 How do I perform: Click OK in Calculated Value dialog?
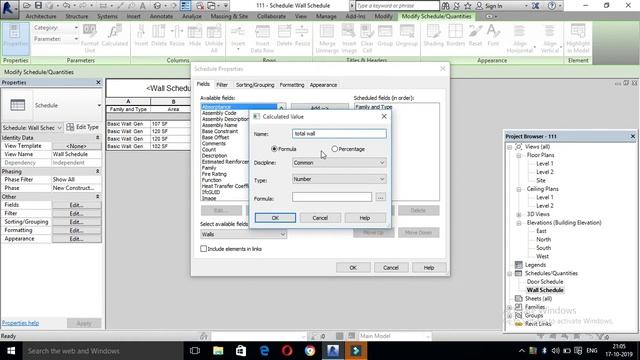275,218
